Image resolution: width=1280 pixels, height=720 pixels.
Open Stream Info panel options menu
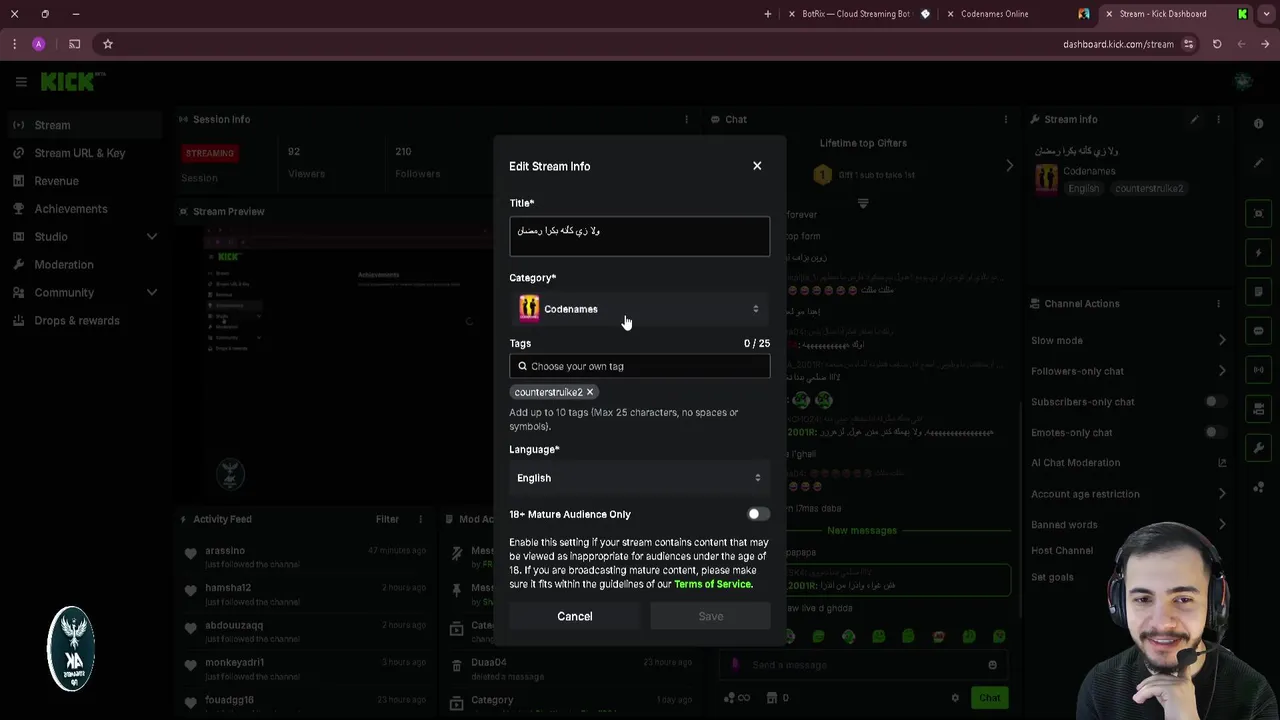[1218, 119]
